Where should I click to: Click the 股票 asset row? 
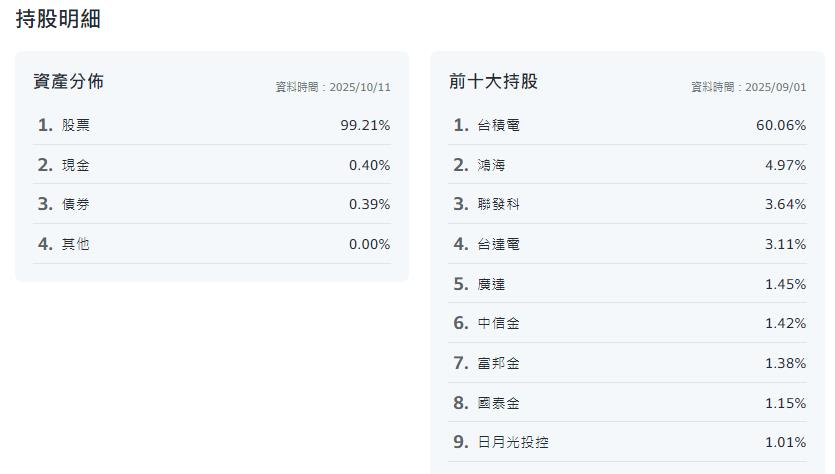click(x=76, y=125)
